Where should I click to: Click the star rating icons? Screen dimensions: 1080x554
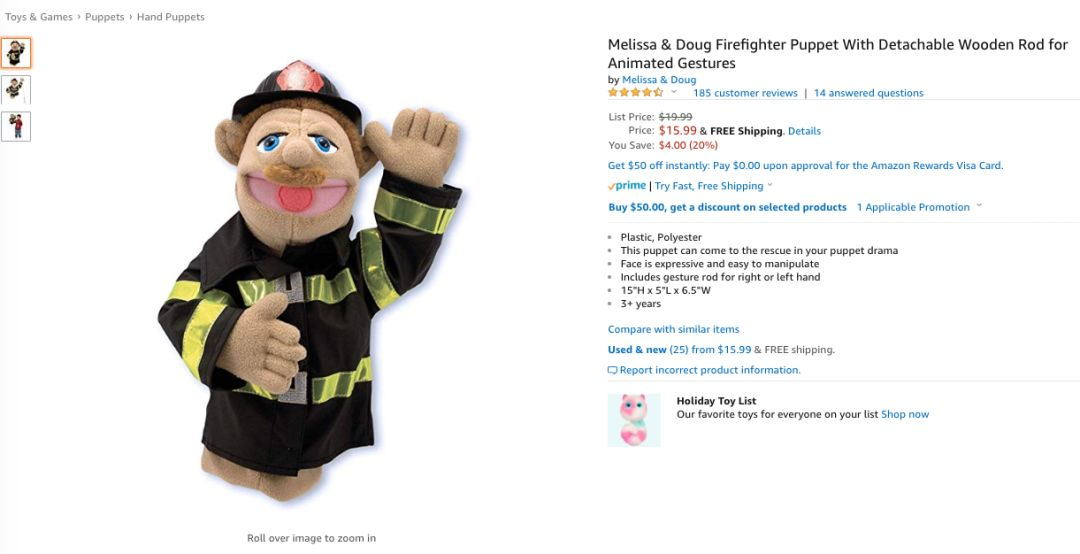pos(636,92)
